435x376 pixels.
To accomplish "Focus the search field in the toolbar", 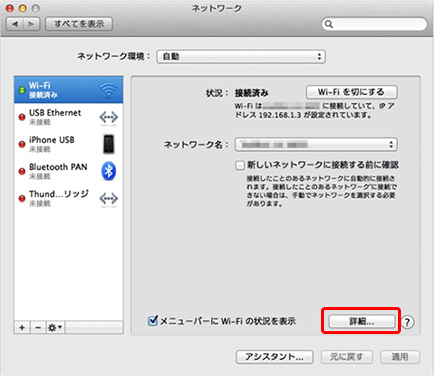I will coord(374,24).
